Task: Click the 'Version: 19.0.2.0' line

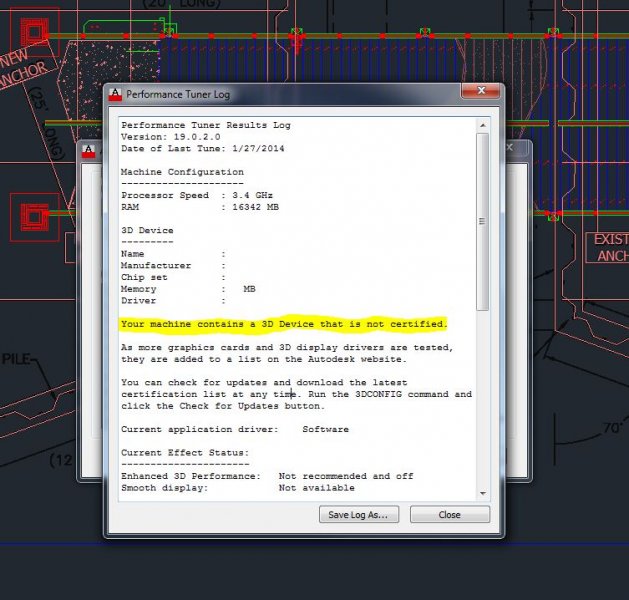Action: tap(170, 137)
